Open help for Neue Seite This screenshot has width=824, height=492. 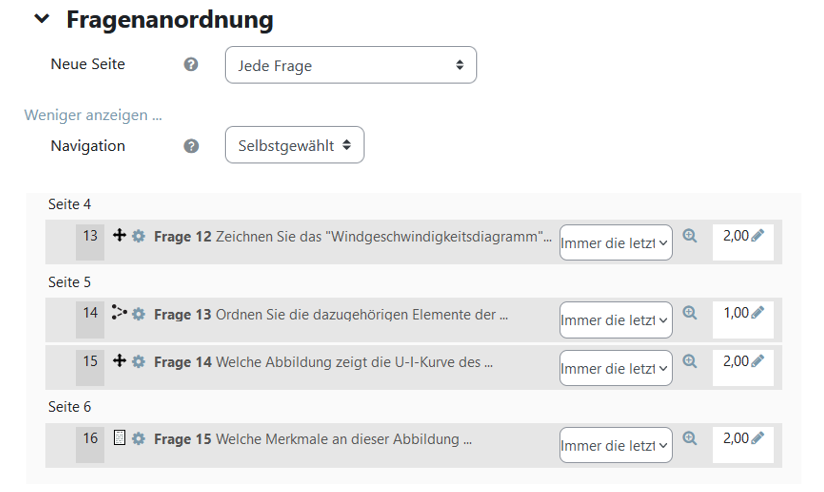tap(191, 65)
